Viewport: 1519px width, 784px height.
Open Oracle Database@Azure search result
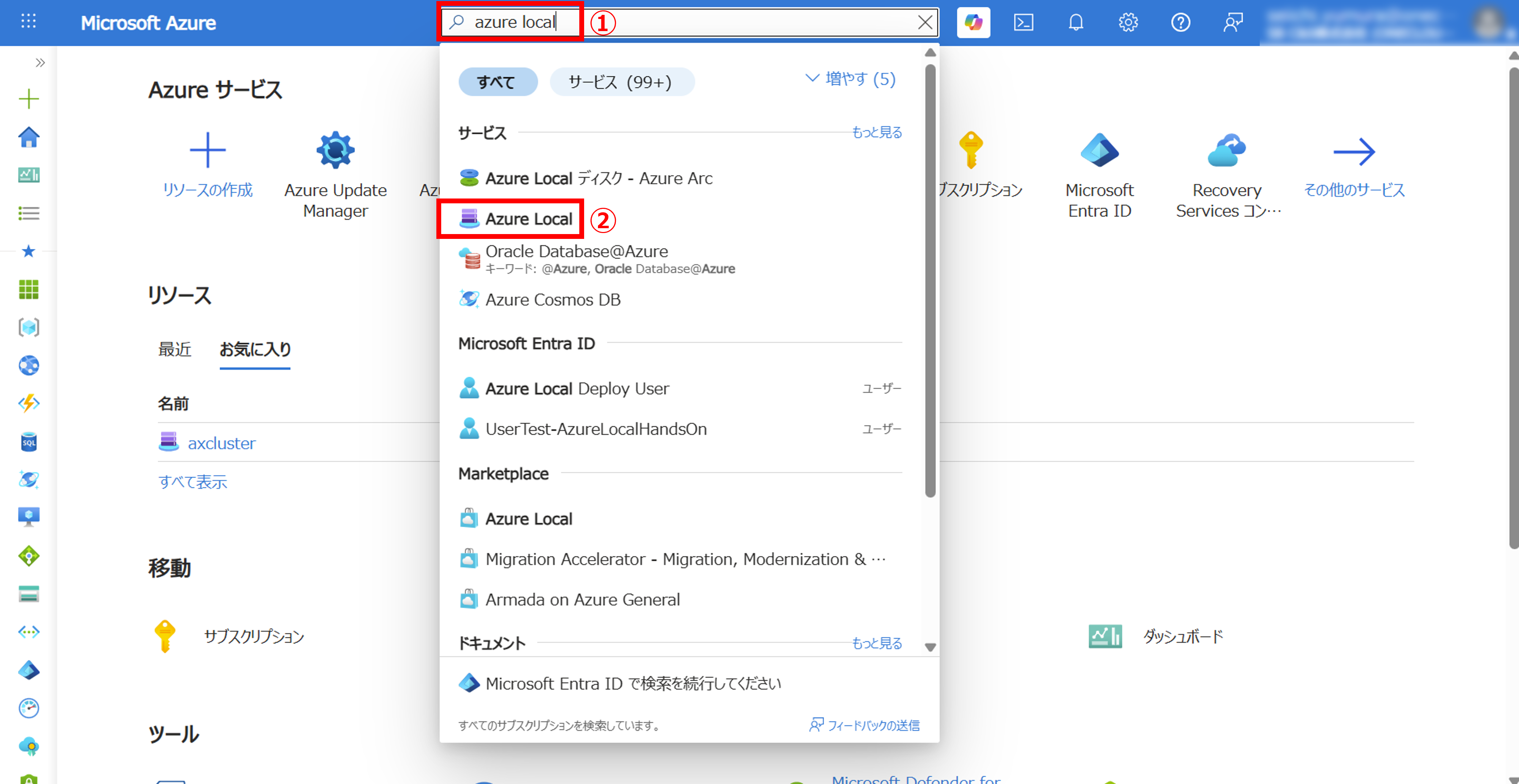coord(680,259)
